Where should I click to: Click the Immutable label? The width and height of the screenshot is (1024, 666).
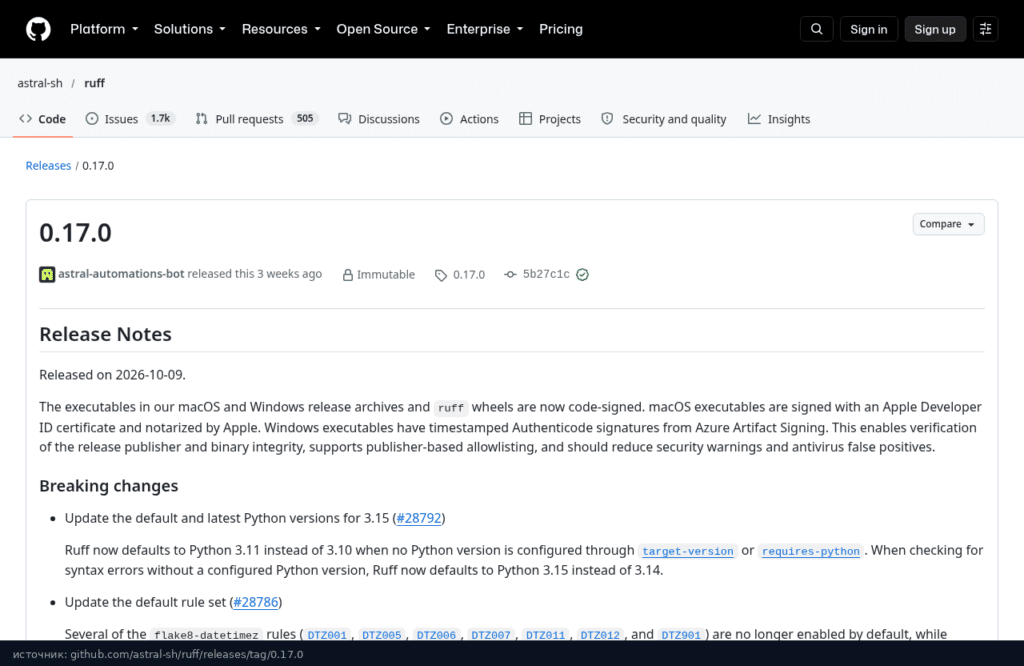[385, 275]
